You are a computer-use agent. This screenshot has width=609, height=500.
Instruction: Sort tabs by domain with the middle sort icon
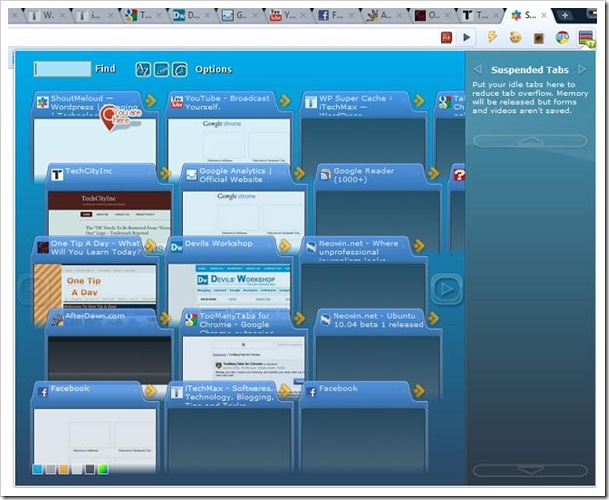(161, 70)
